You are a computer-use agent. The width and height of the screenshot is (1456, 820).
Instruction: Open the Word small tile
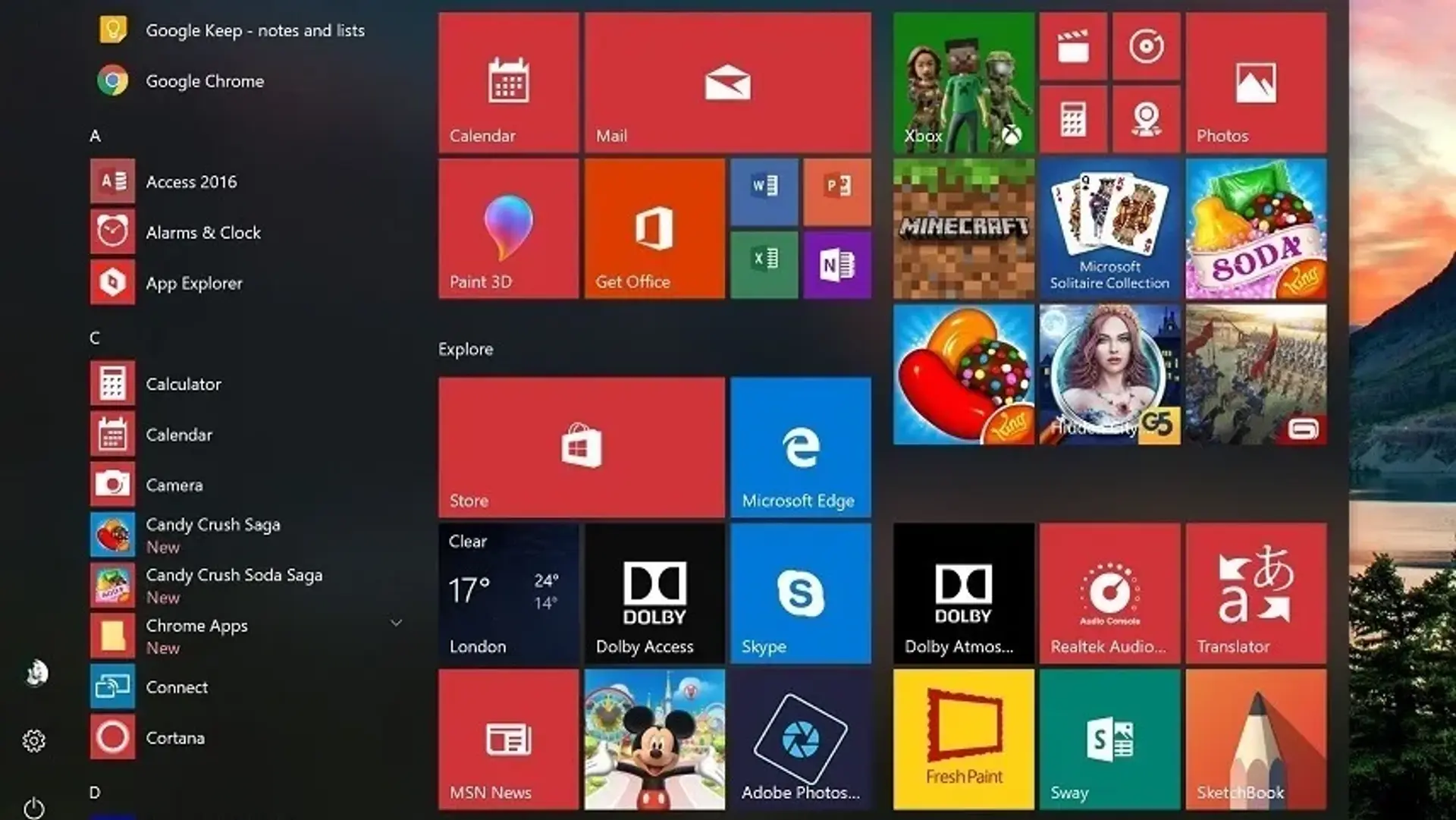pyautogui.click(x=764, y=192)
